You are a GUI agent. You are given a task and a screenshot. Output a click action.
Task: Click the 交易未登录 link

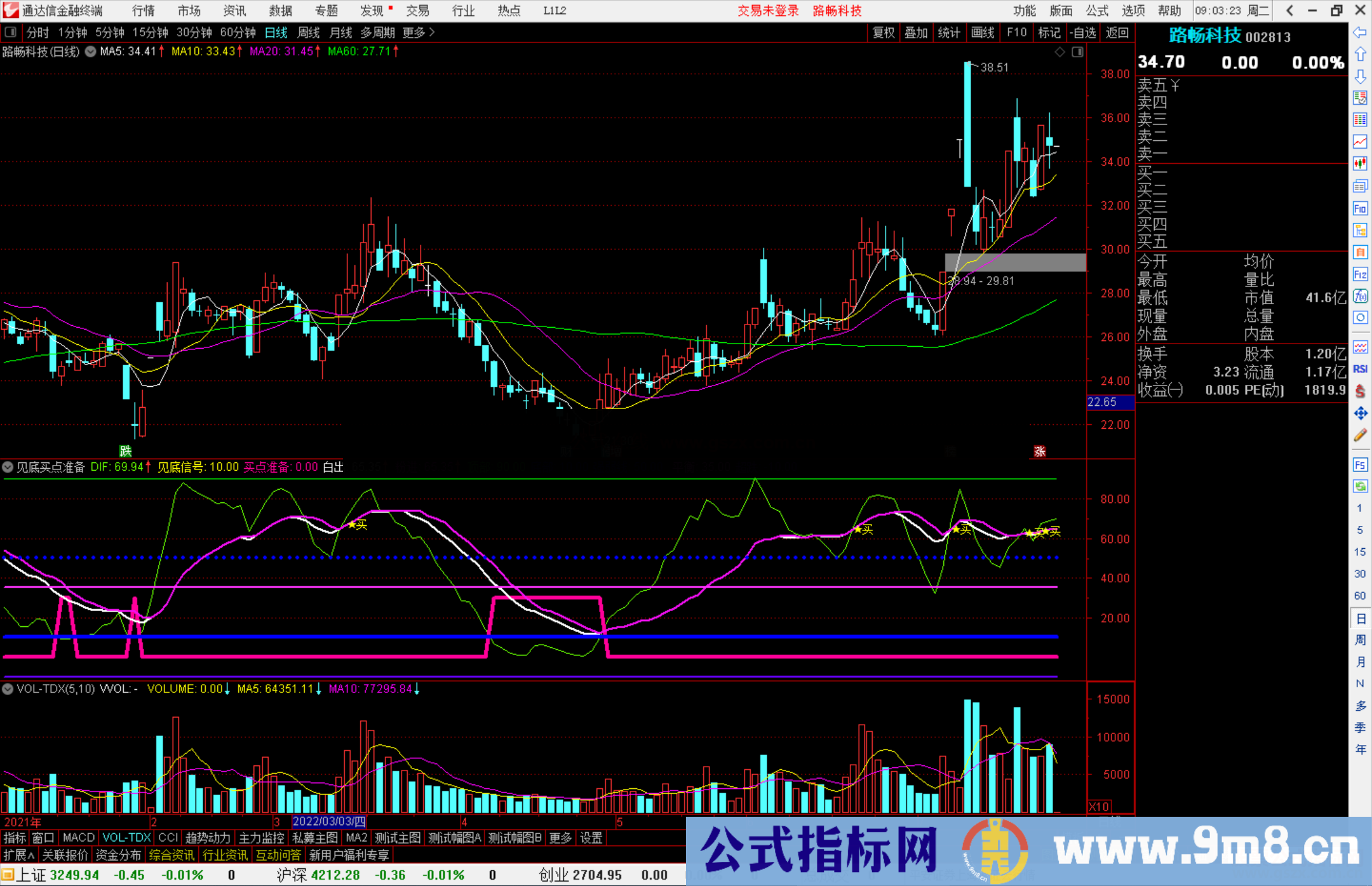click(767, 11)
